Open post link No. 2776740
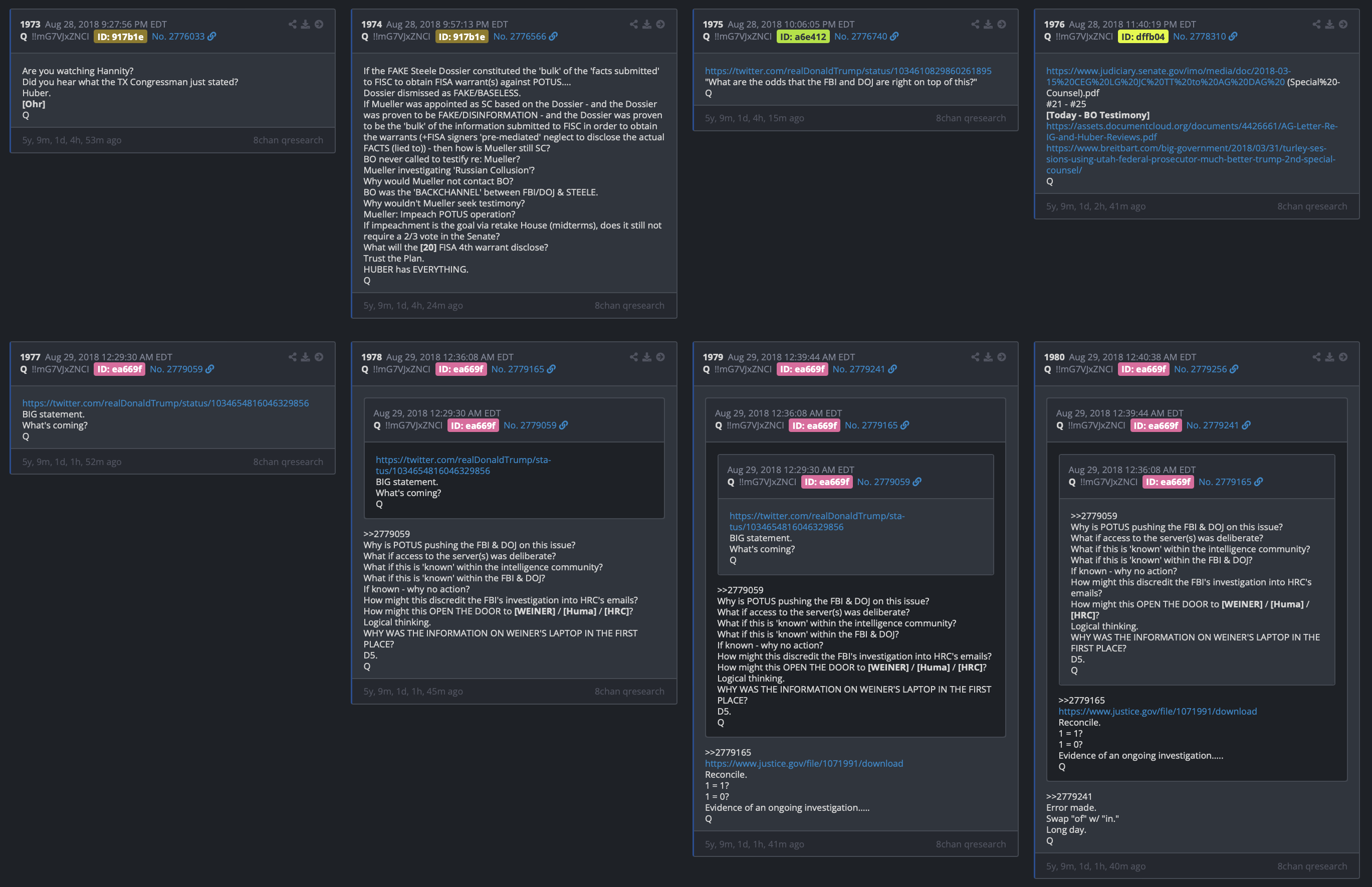The width and height of the screenshot is (1372, 887). point(866,36)
